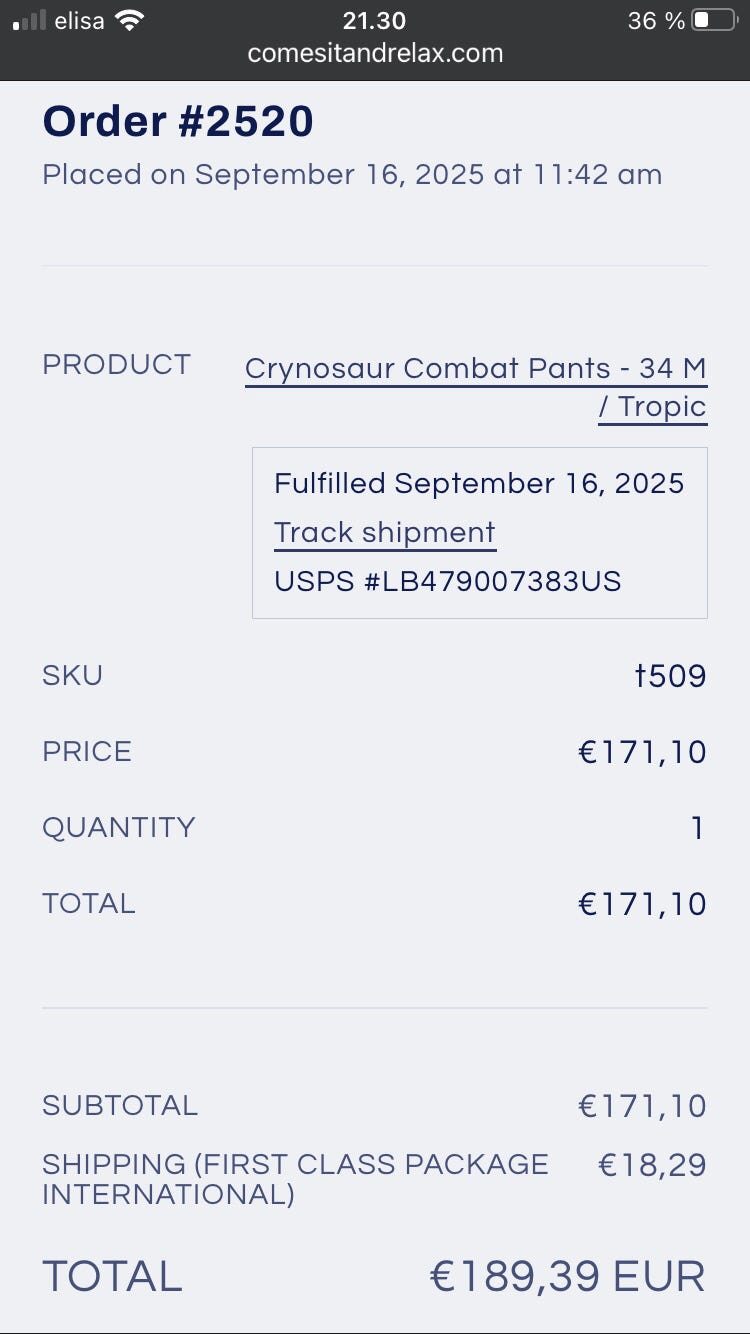
Task: Tap the Wi-Fi status icon
Action: click(129, 20)
